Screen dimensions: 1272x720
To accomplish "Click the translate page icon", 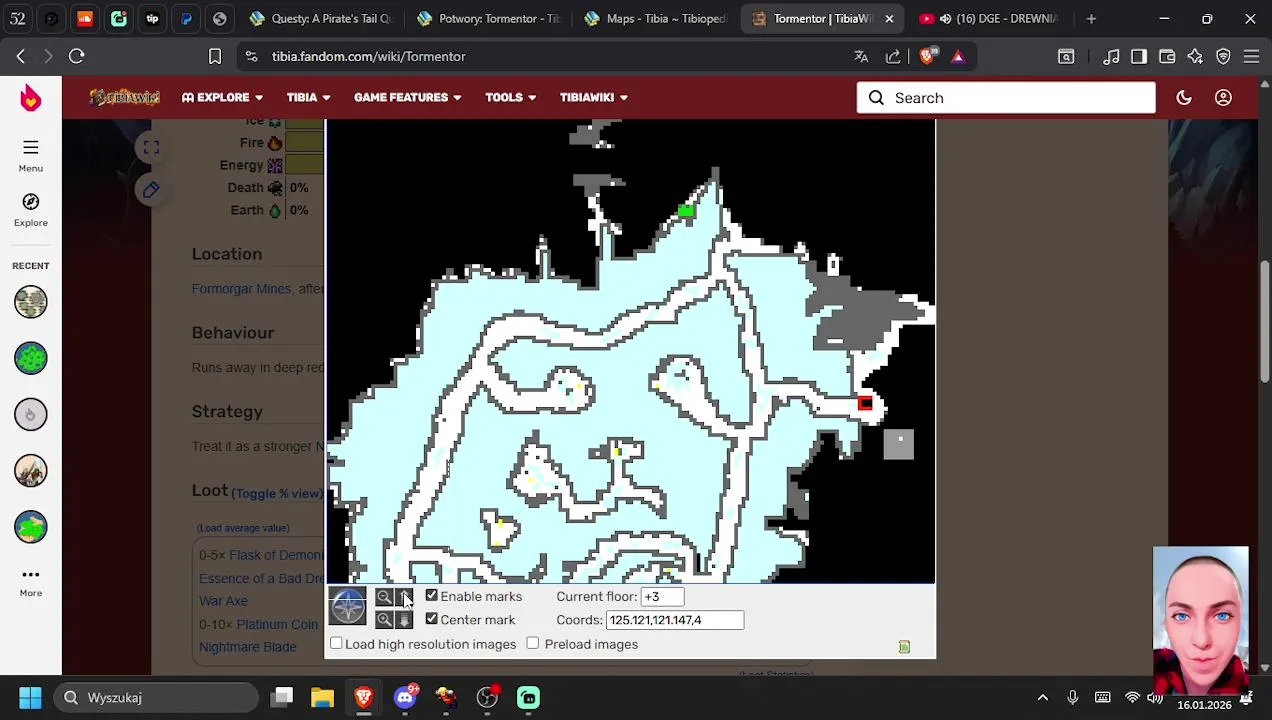I will coord(861,57).
